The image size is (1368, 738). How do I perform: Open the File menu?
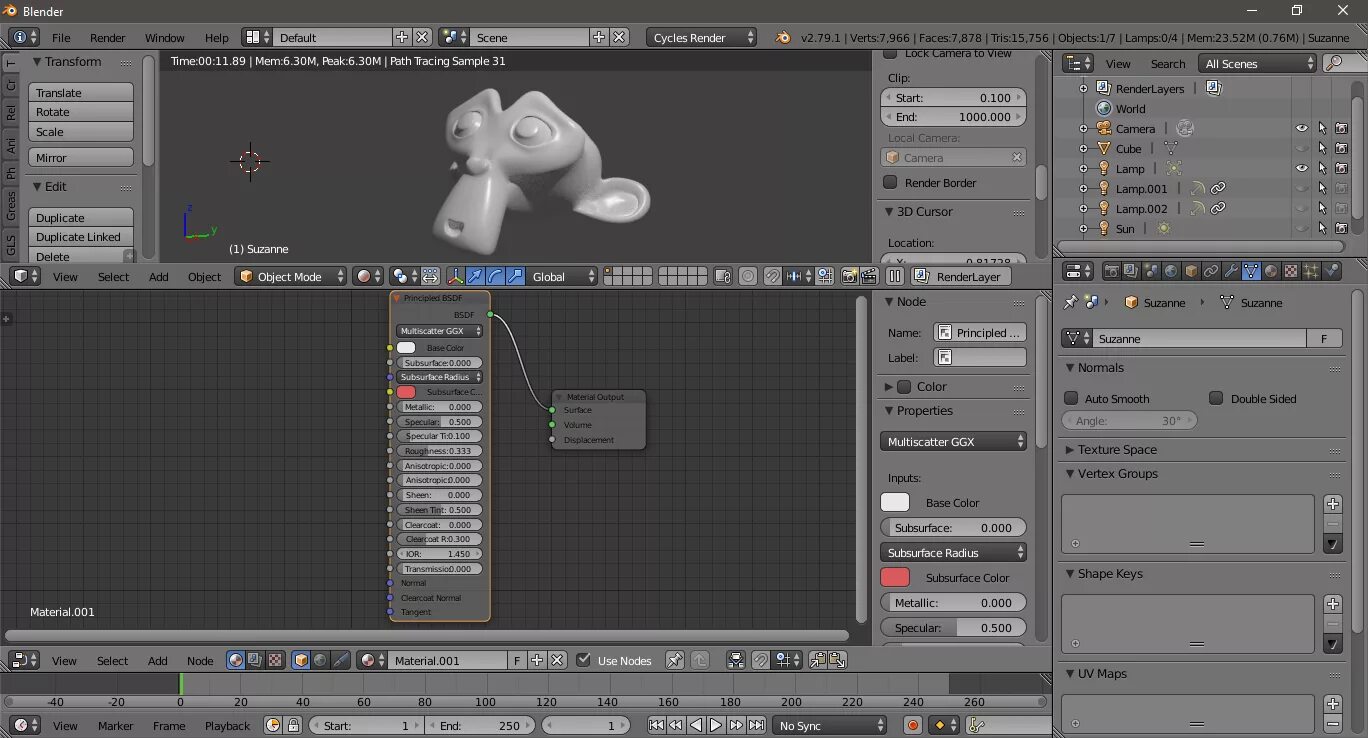click(61, 37)
